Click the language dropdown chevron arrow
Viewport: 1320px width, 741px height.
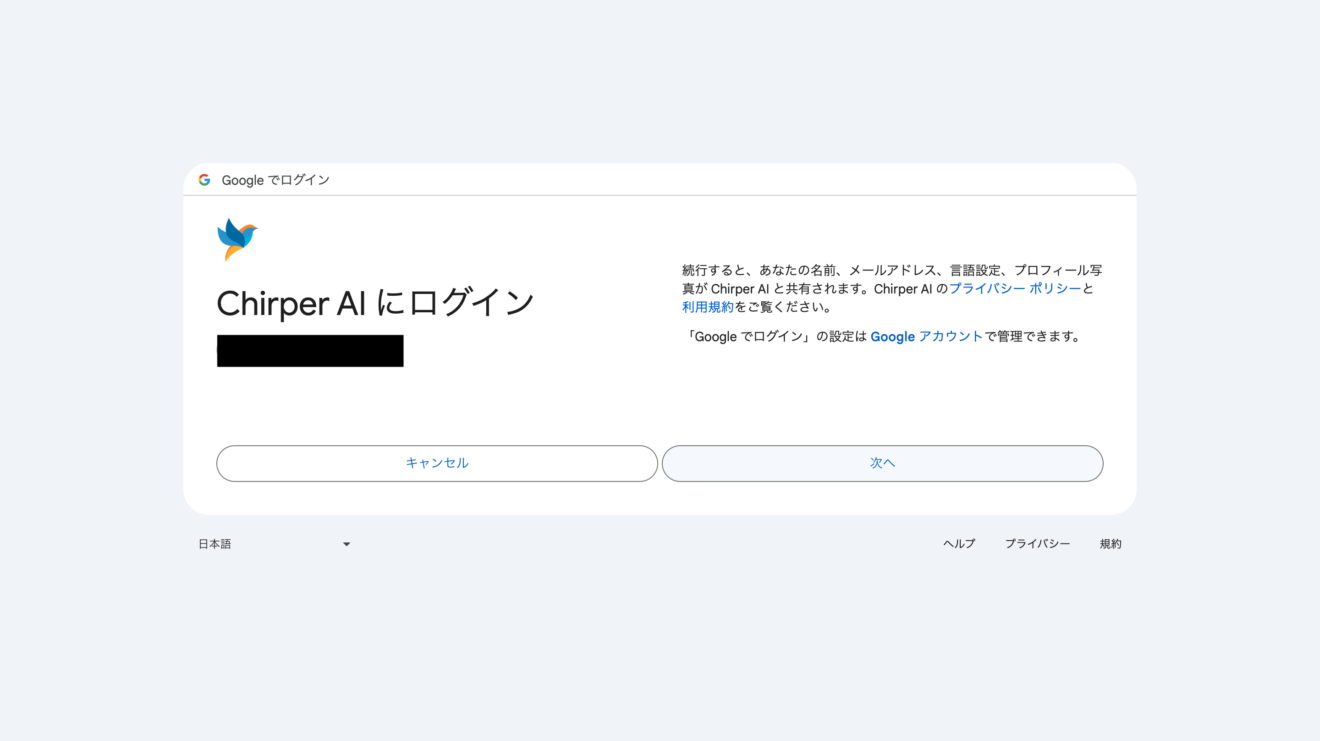click(x=346, y=544)
